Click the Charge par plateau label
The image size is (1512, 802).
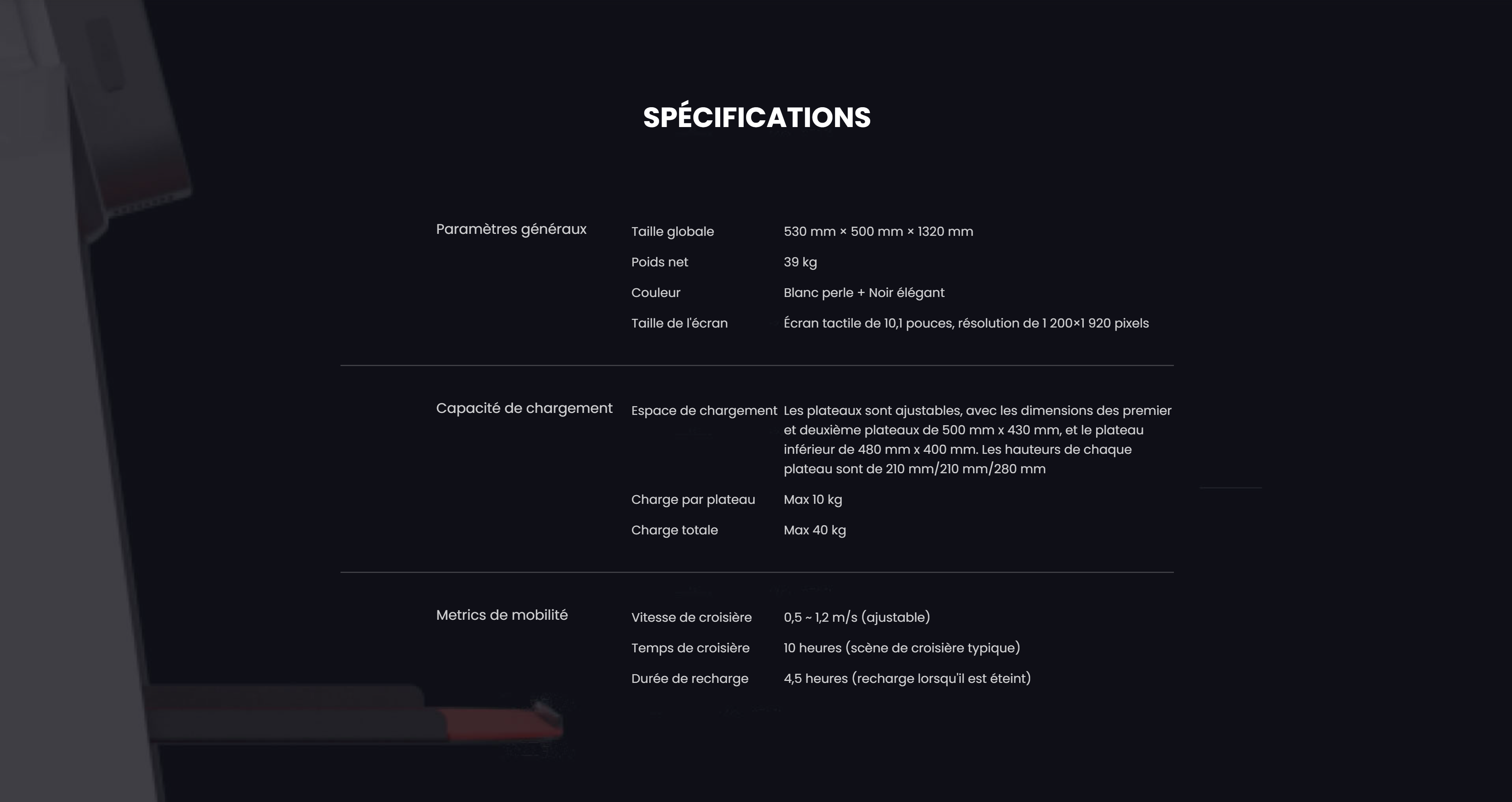click(693, 499)
